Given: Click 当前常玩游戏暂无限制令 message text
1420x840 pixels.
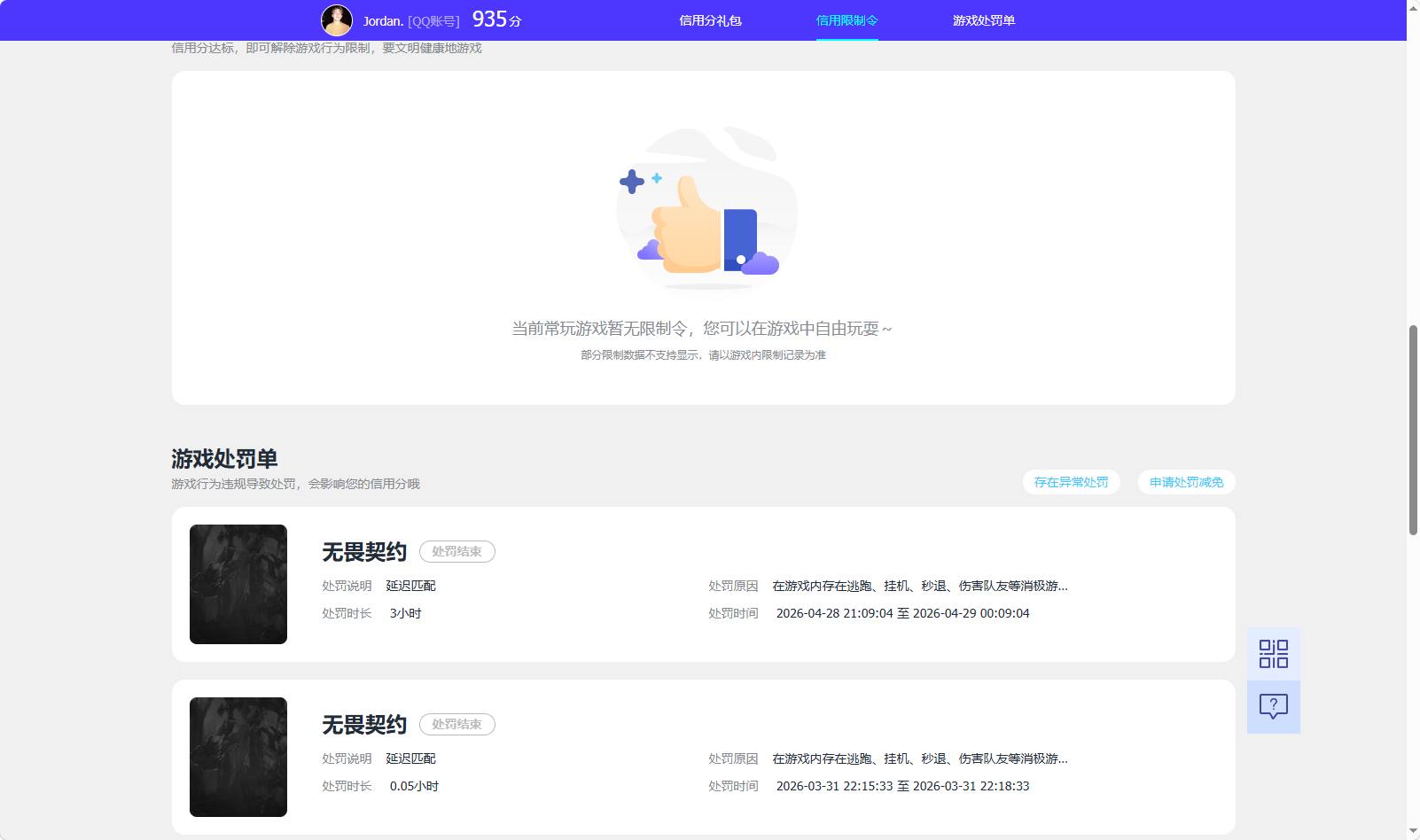Looking at the screenshot, I should pos(702,329).
